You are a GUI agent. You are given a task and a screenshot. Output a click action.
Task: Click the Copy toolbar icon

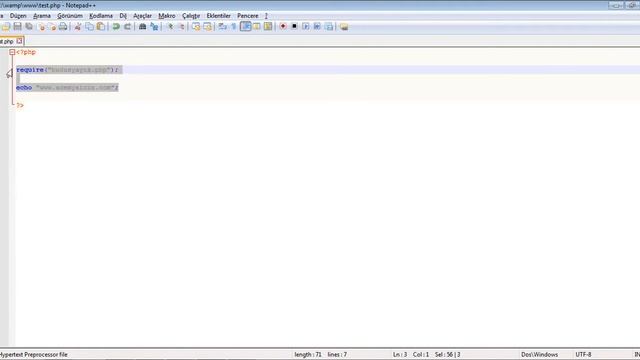(x=89, y=27)
